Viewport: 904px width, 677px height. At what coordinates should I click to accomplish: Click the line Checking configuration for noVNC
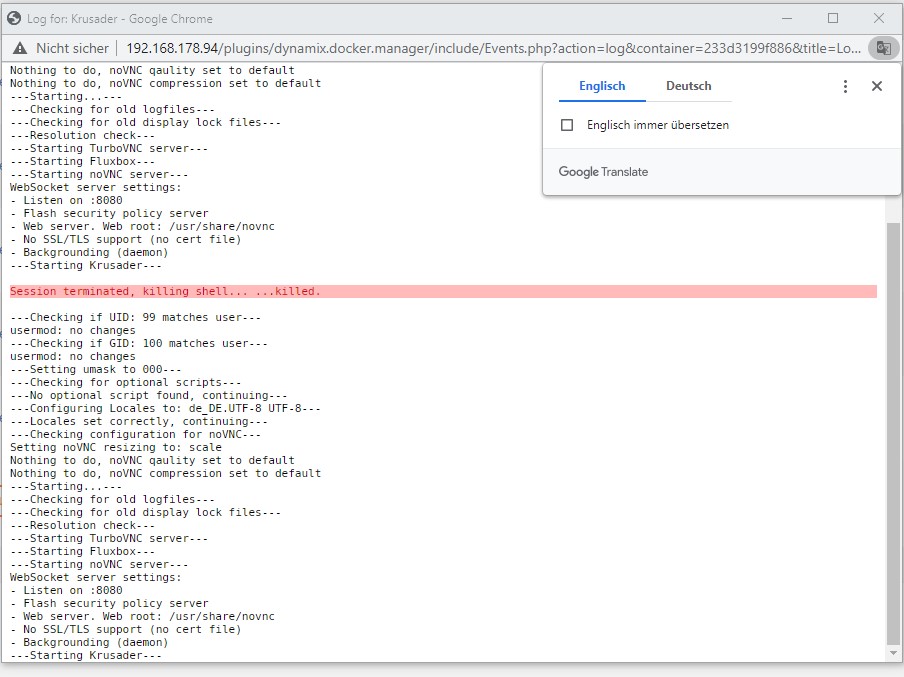pos(135,434)
